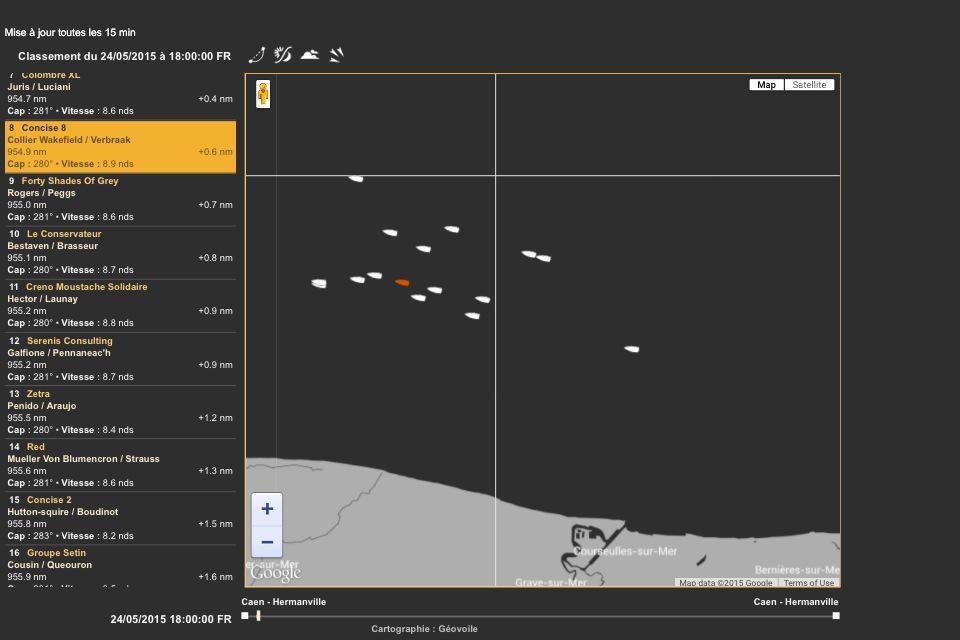Switch the map to Satellite view
The width and height of the screenshot is (960, 640).
(811, 84)
